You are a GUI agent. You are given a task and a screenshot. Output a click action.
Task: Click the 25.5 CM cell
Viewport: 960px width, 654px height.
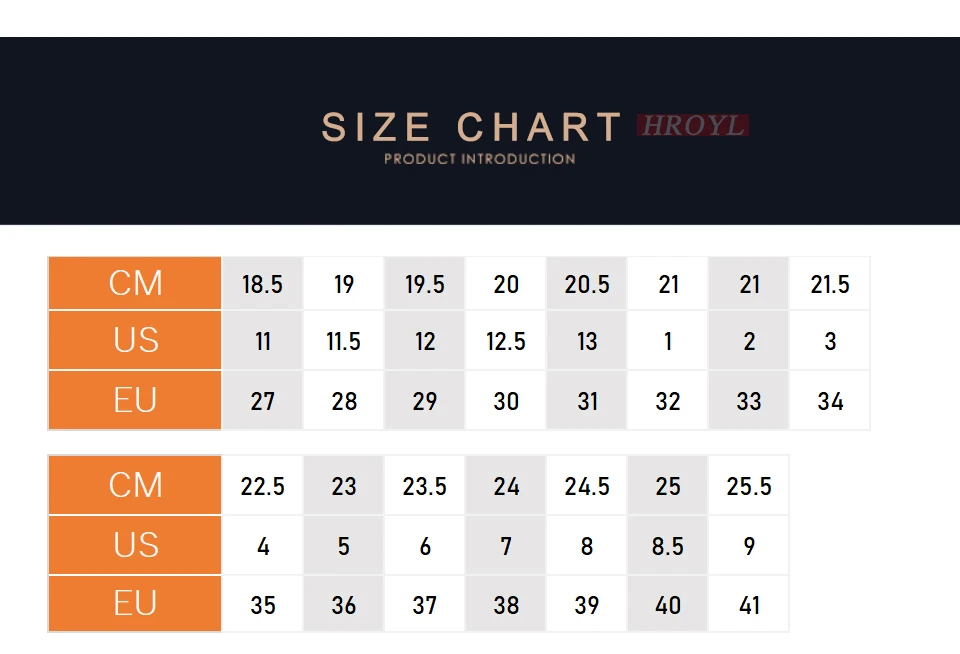tap(749, 486)
